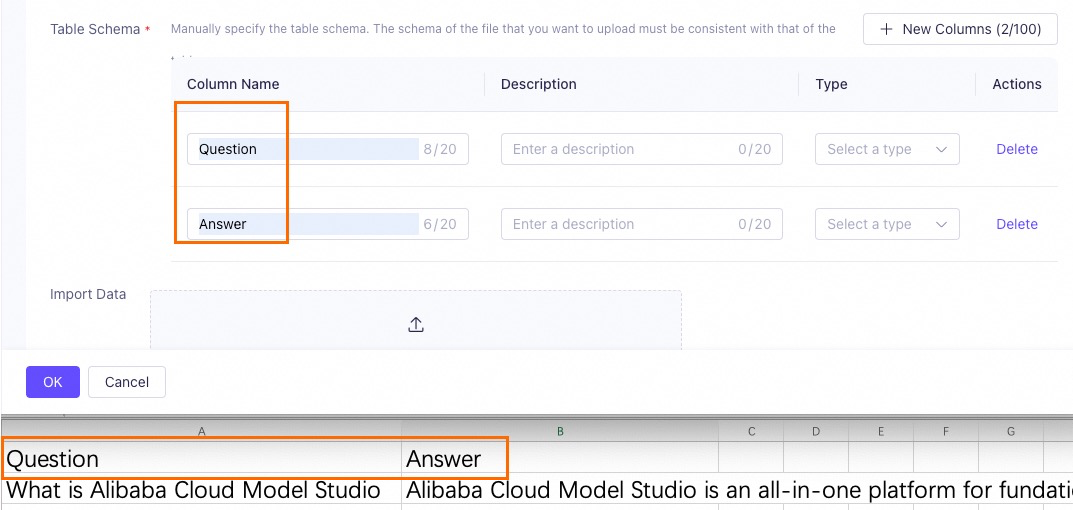The height and width of the screenshot is (510, 1073).
Task: Click spreadsheet cell containing 'Question'
Action: [x=202, y=459]
